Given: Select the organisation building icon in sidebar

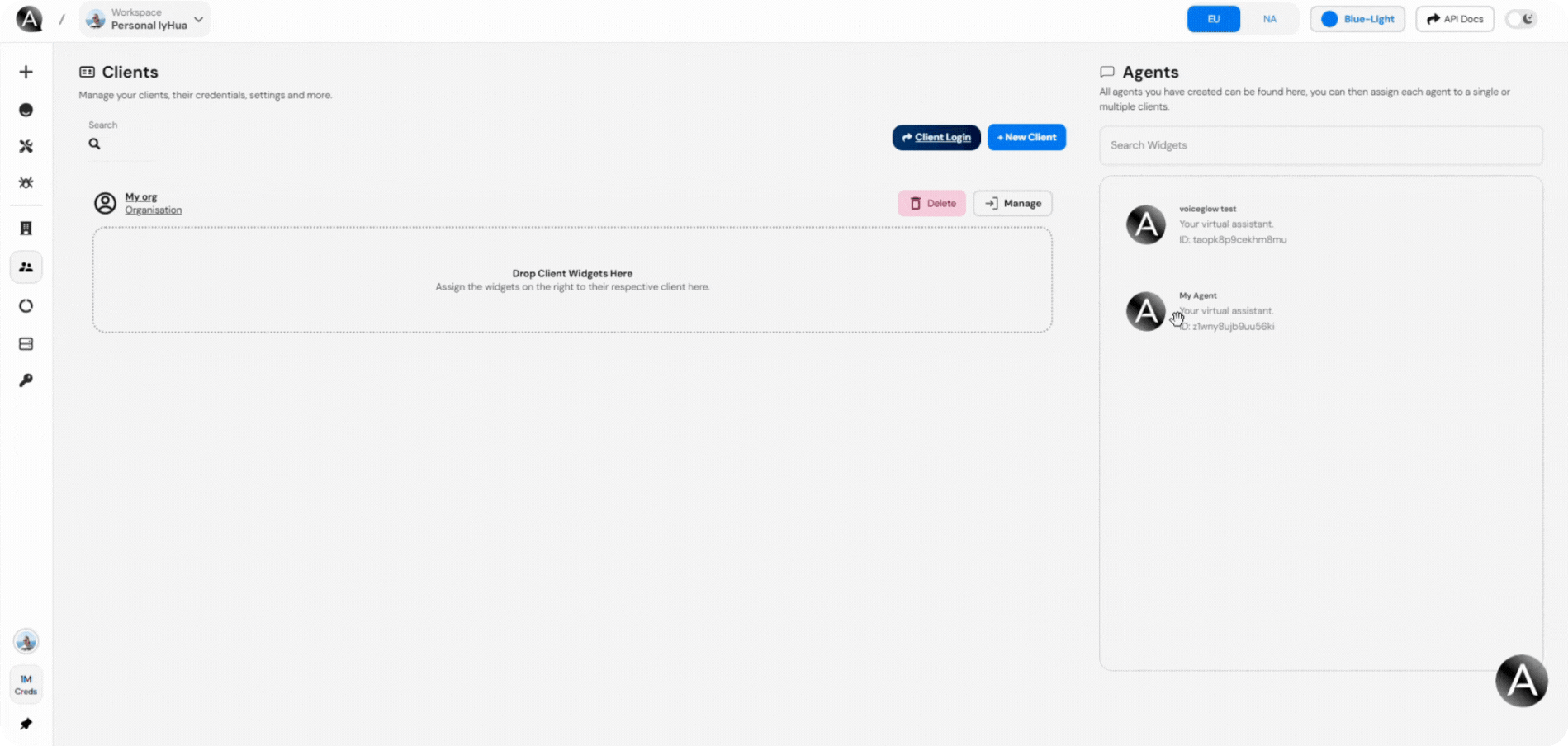Looking at the screenshot, I should (x=26, y=229).
